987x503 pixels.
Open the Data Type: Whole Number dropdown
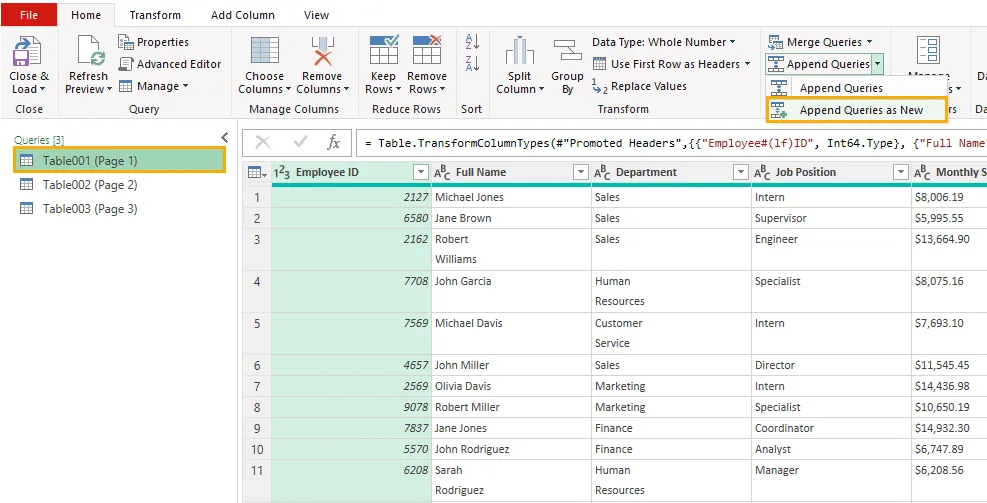[663, 42]
